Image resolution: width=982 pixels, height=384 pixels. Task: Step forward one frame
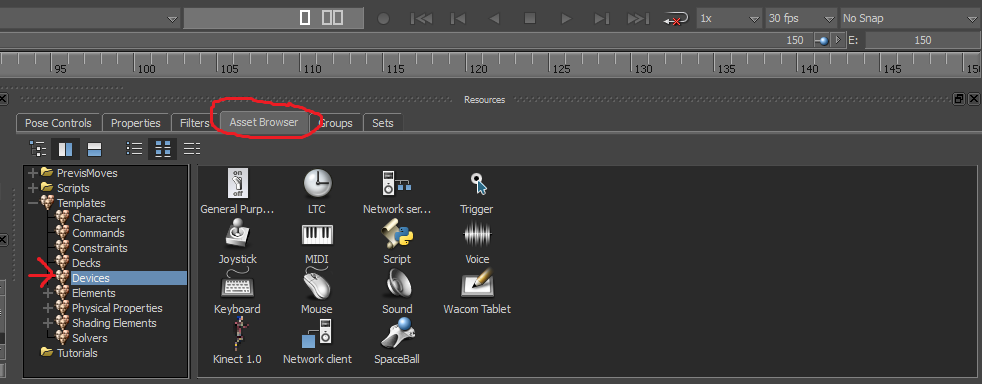pos(602,19)
